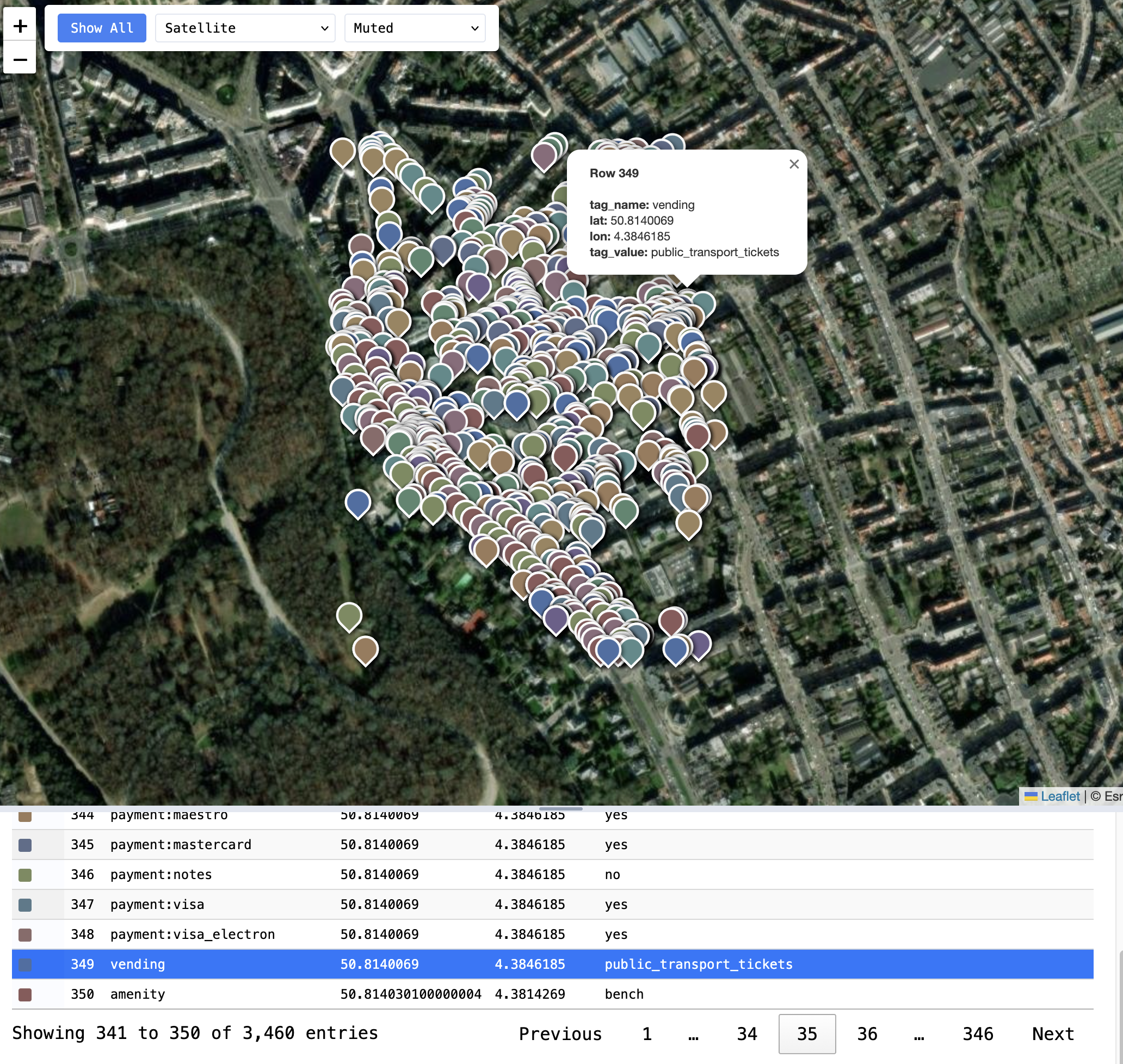Zoom in with the plus button
Viewport: 1123px width, 1064px height.
click(20, 26)
